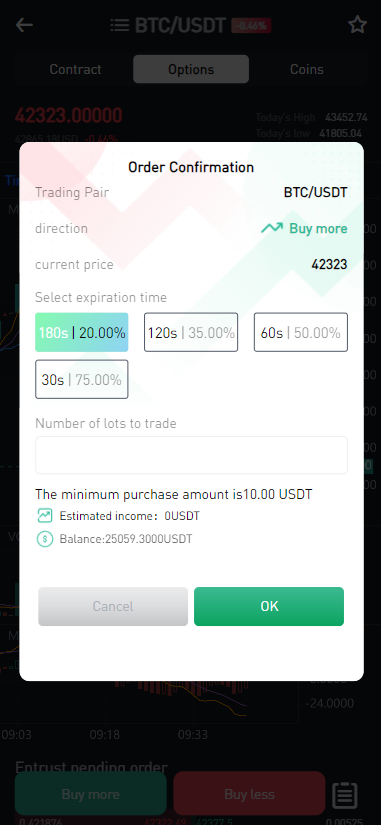
Task: Open the BTC/USDT pair selector title
Action: point(181,25)
